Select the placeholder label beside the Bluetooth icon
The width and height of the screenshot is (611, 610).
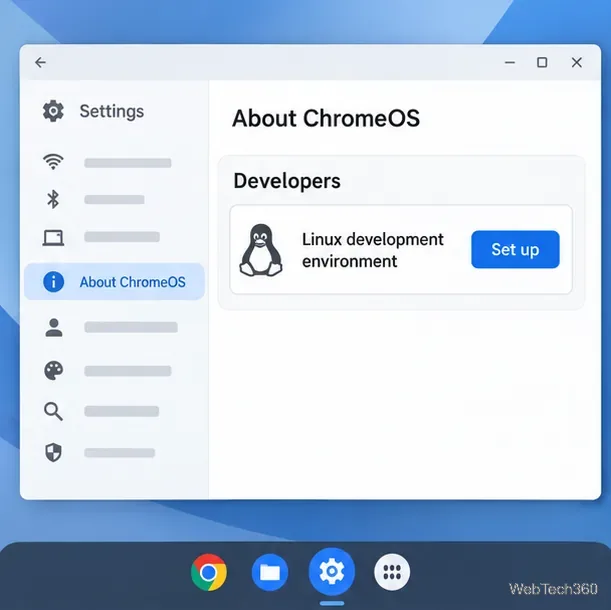(x=115, y=200)
